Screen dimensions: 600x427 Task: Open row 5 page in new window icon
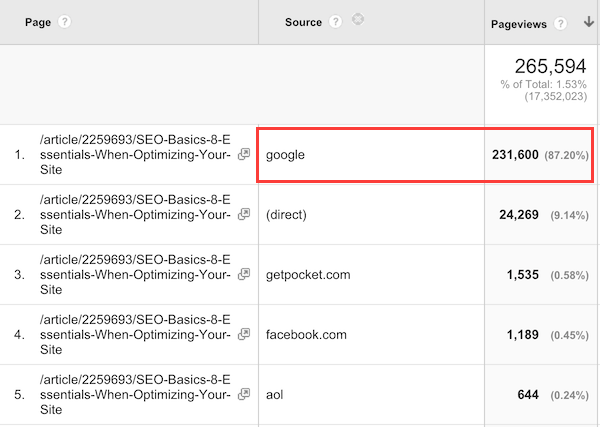[244, 391]
